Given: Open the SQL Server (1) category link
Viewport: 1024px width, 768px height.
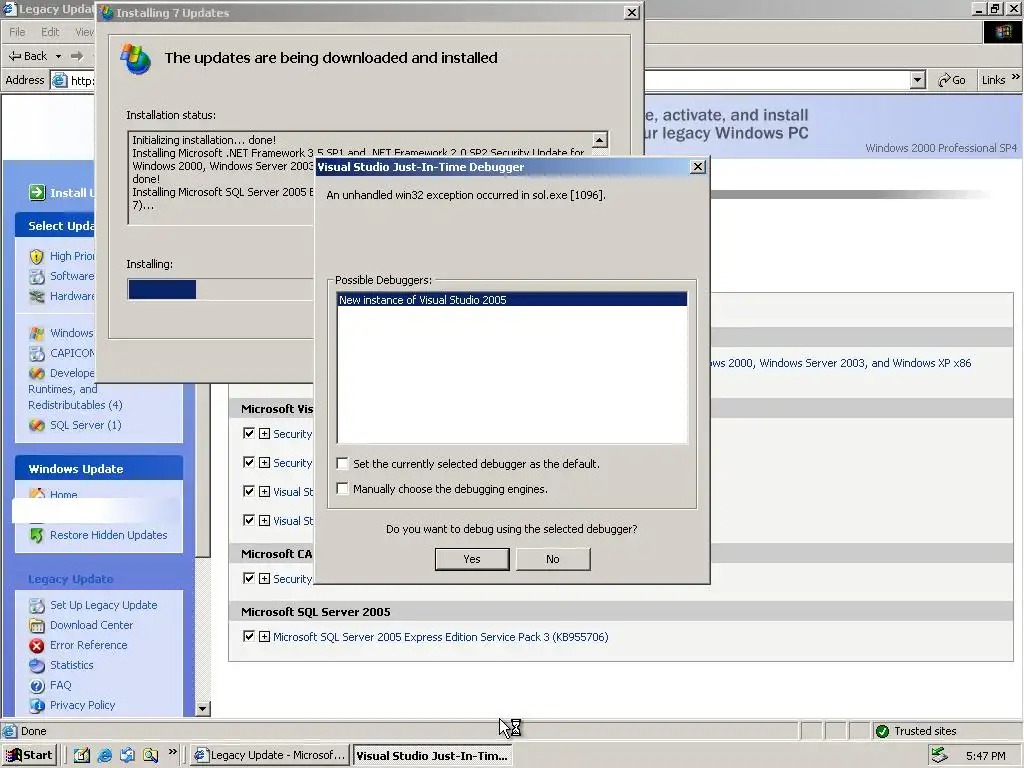Looking at the screenshot, I should 86,425.
